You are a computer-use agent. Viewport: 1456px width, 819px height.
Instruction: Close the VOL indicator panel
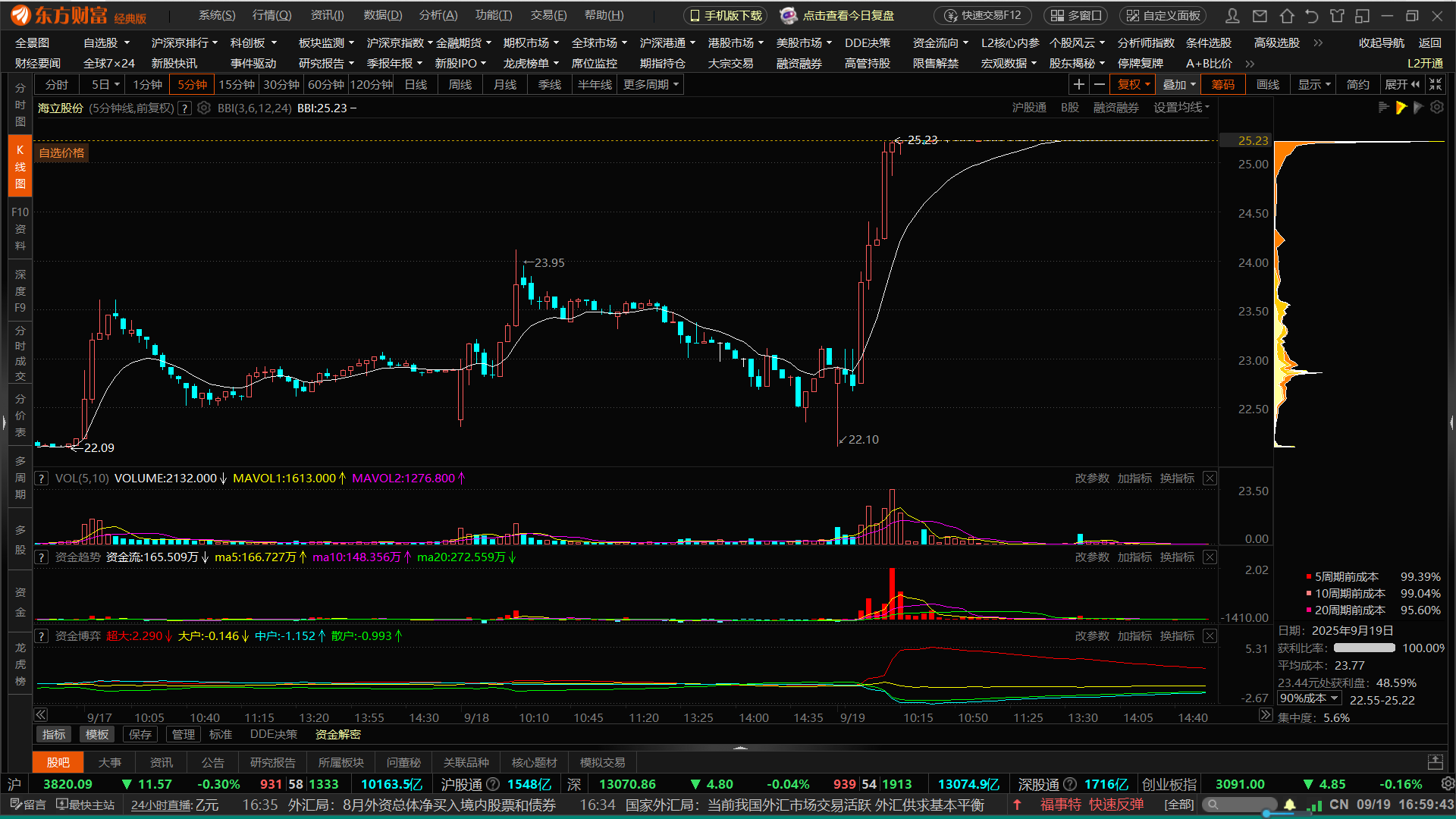point(1210,479)
